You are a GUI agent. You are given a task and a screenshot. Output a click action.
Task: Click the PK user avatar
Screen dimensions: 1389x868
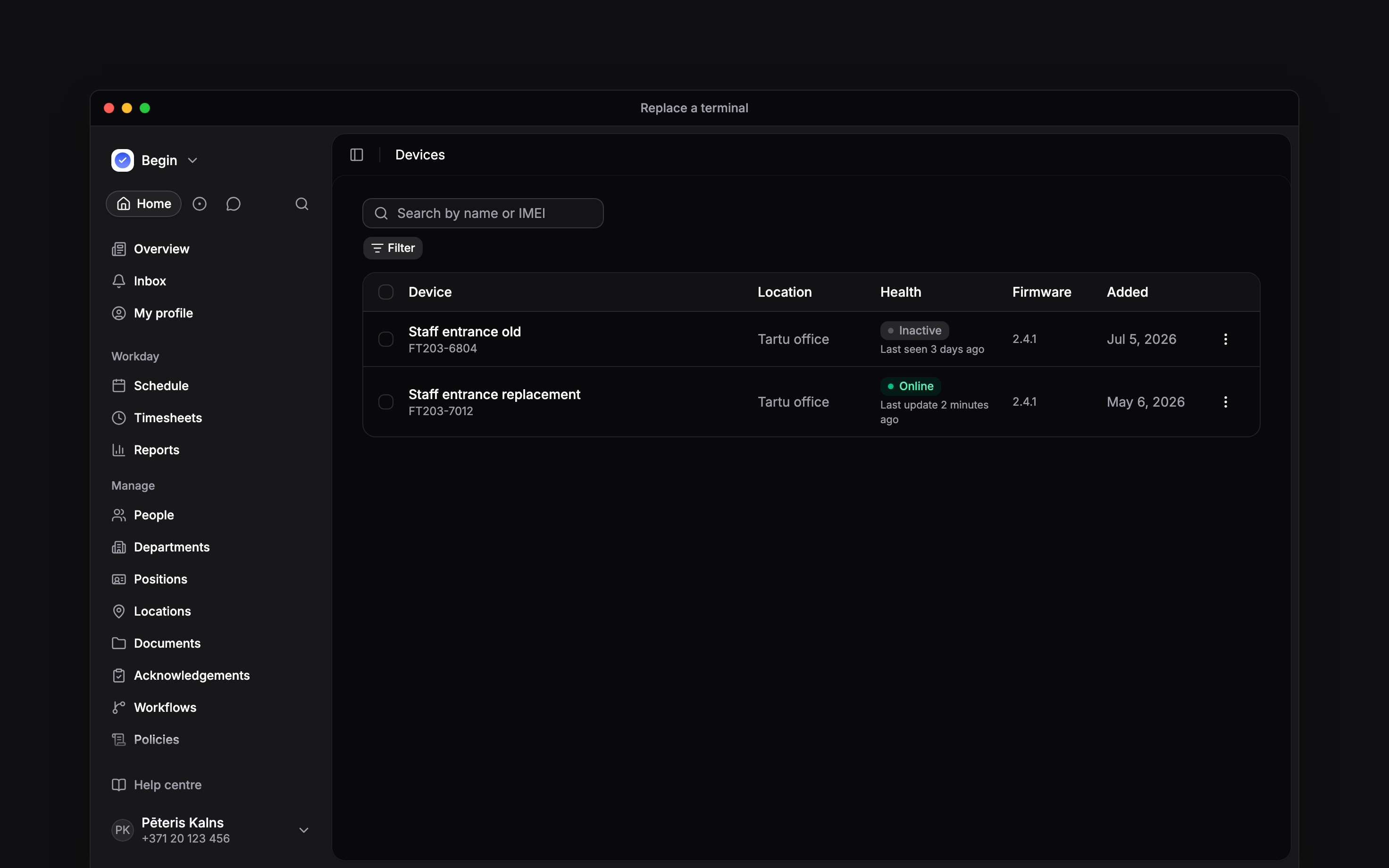coord(122,830)
